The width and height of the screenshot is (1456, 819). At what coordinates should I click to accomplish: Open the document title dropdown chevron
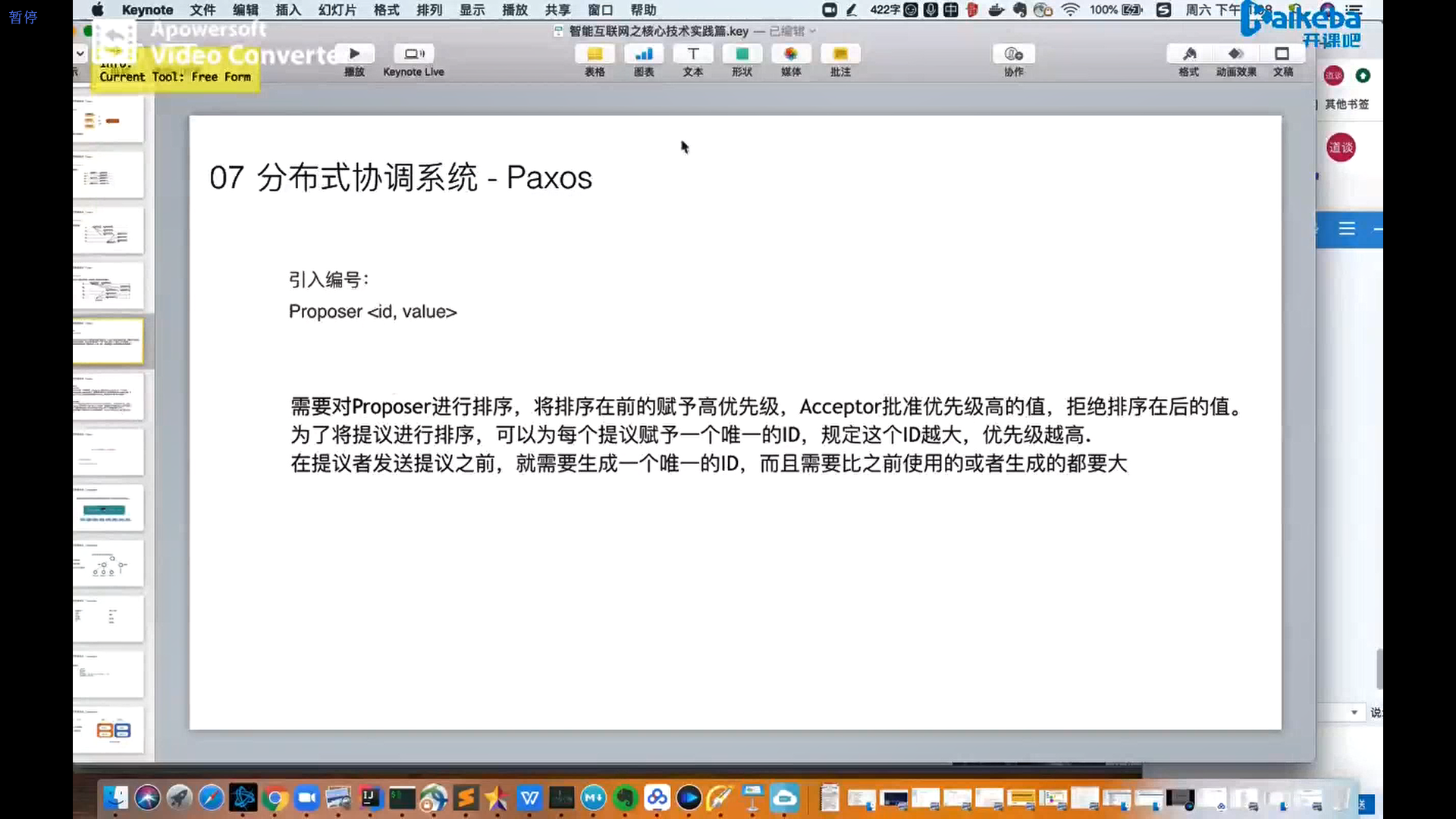point(813,31)
